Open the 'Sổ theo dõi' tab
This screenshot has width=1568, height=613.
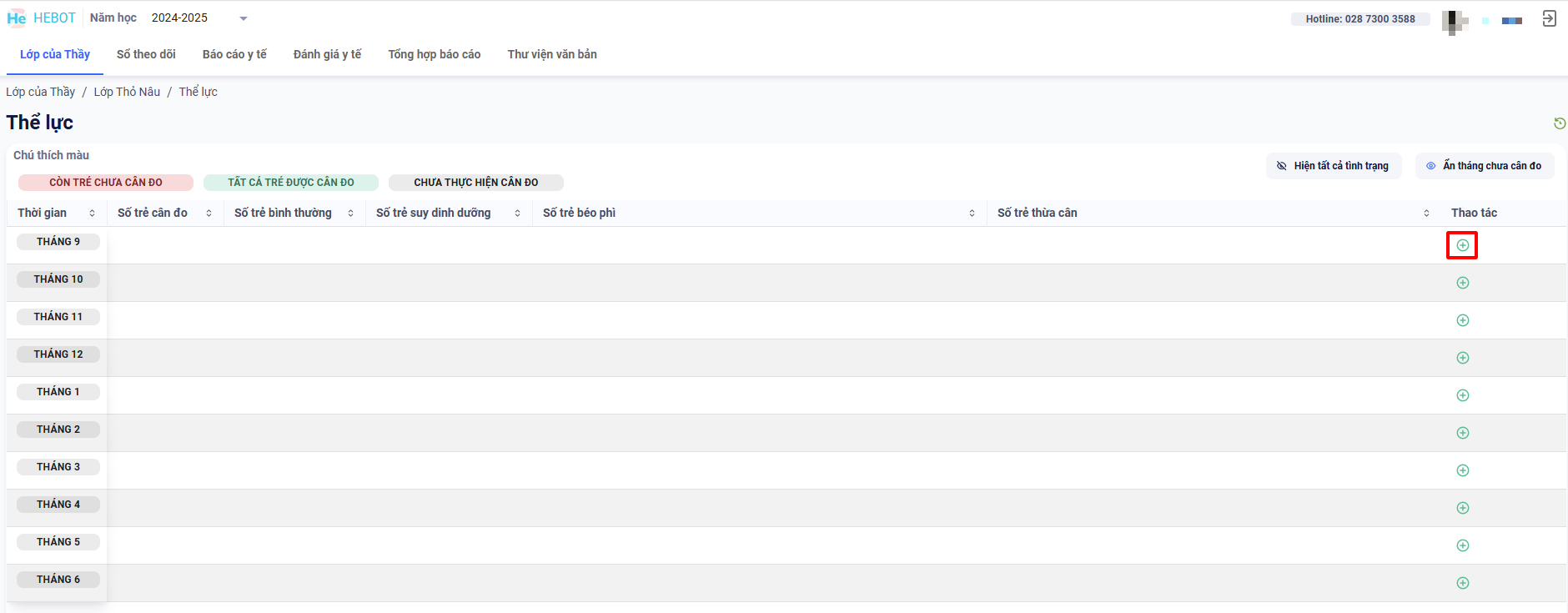pos(146,54)
